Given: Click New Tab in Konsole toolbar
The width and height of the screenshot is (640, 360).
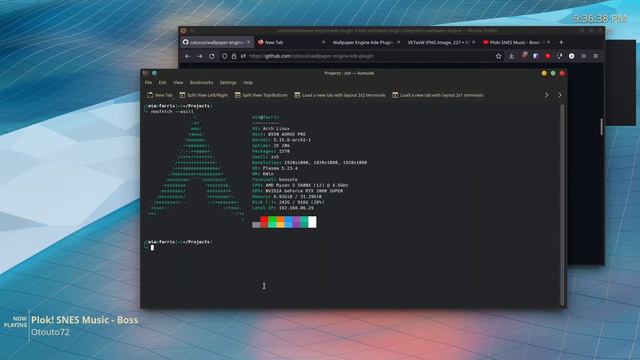Looking at the screenshot, I should click(160, 95).
